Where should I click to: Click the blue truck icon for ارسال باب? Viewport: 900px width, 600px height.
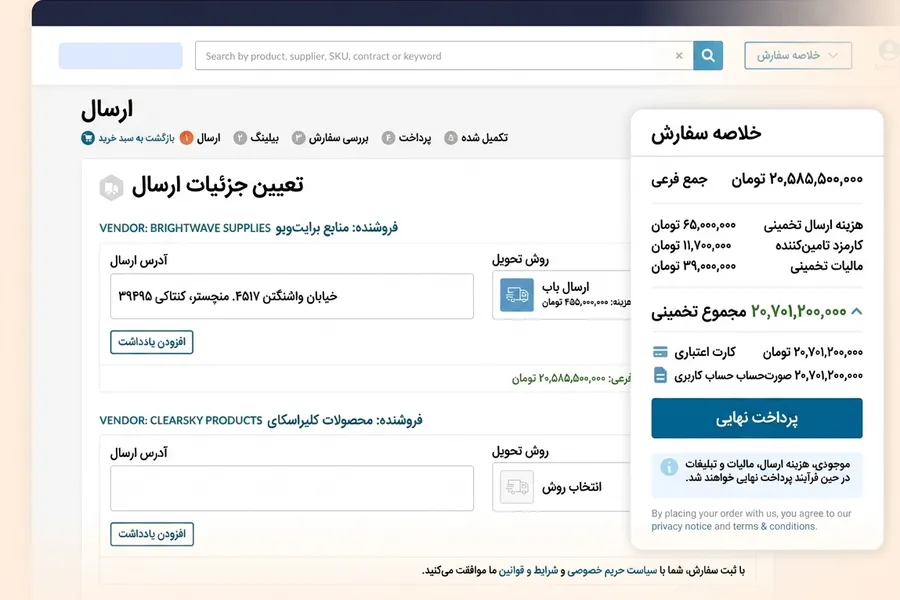coord(517,295)
